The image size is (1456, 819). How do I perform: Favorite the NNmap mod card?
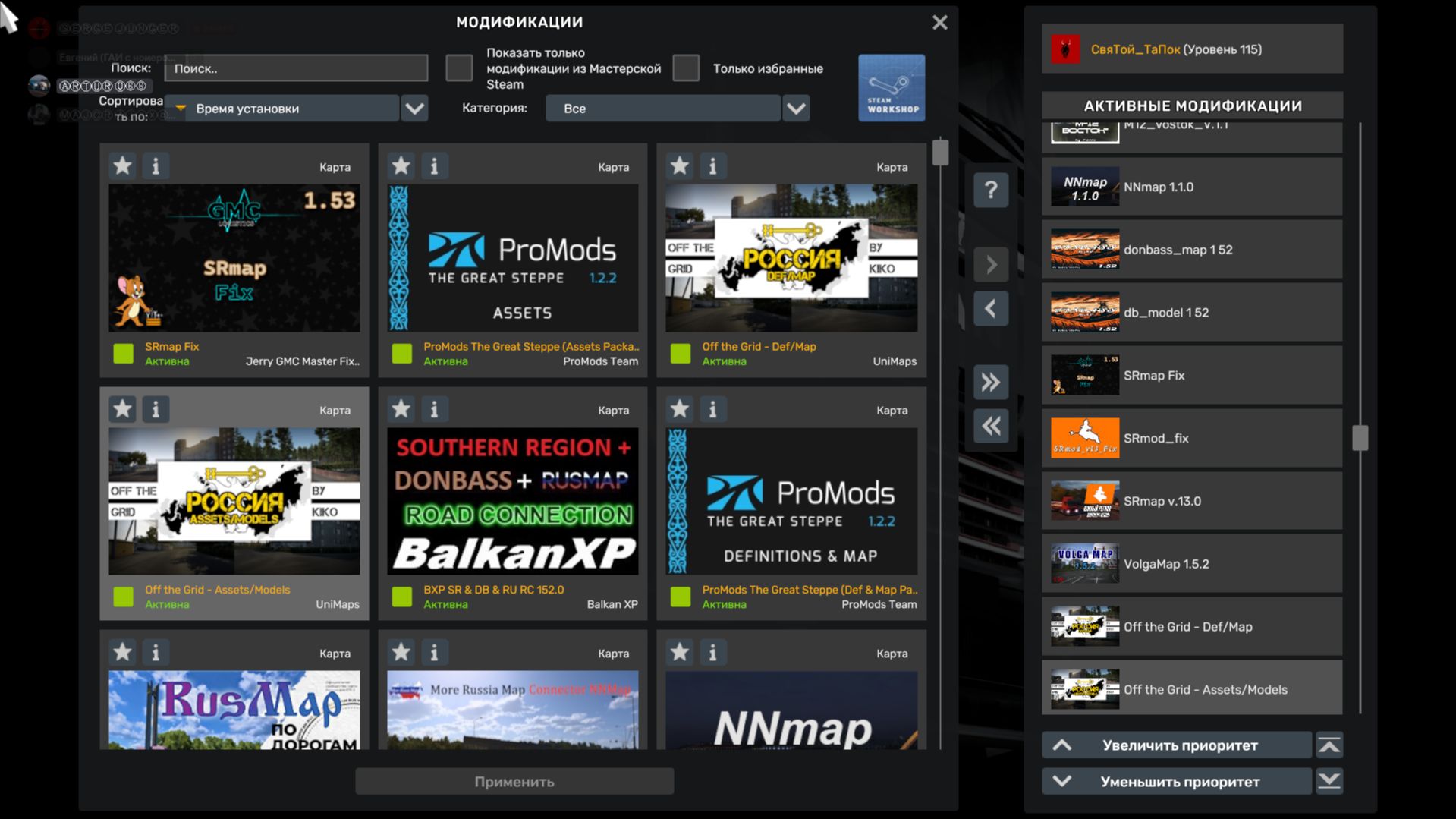click(679, 652)
